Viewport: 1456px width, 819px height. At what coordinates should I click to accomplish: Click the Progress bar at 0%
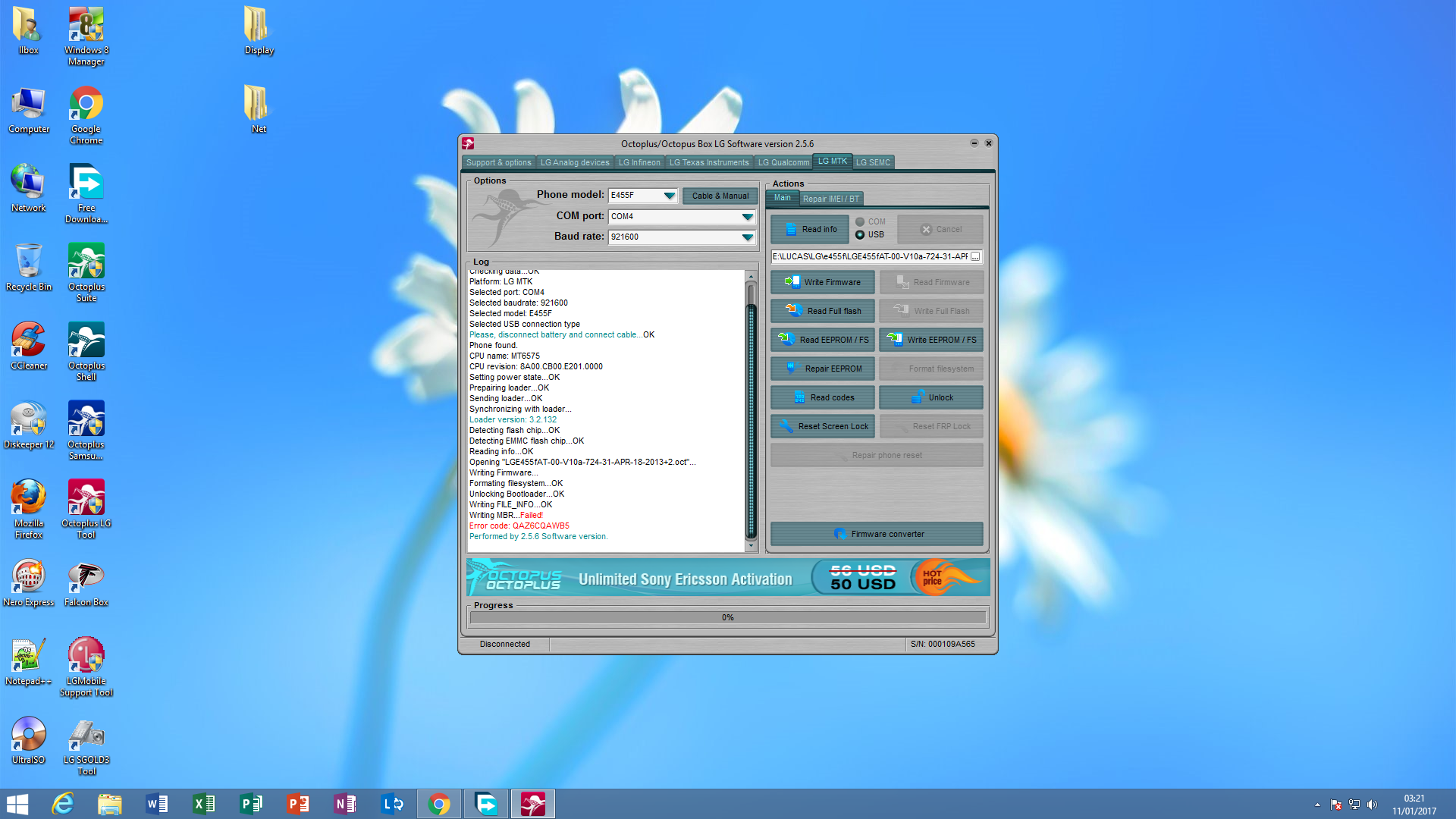[x=727, y=617]
